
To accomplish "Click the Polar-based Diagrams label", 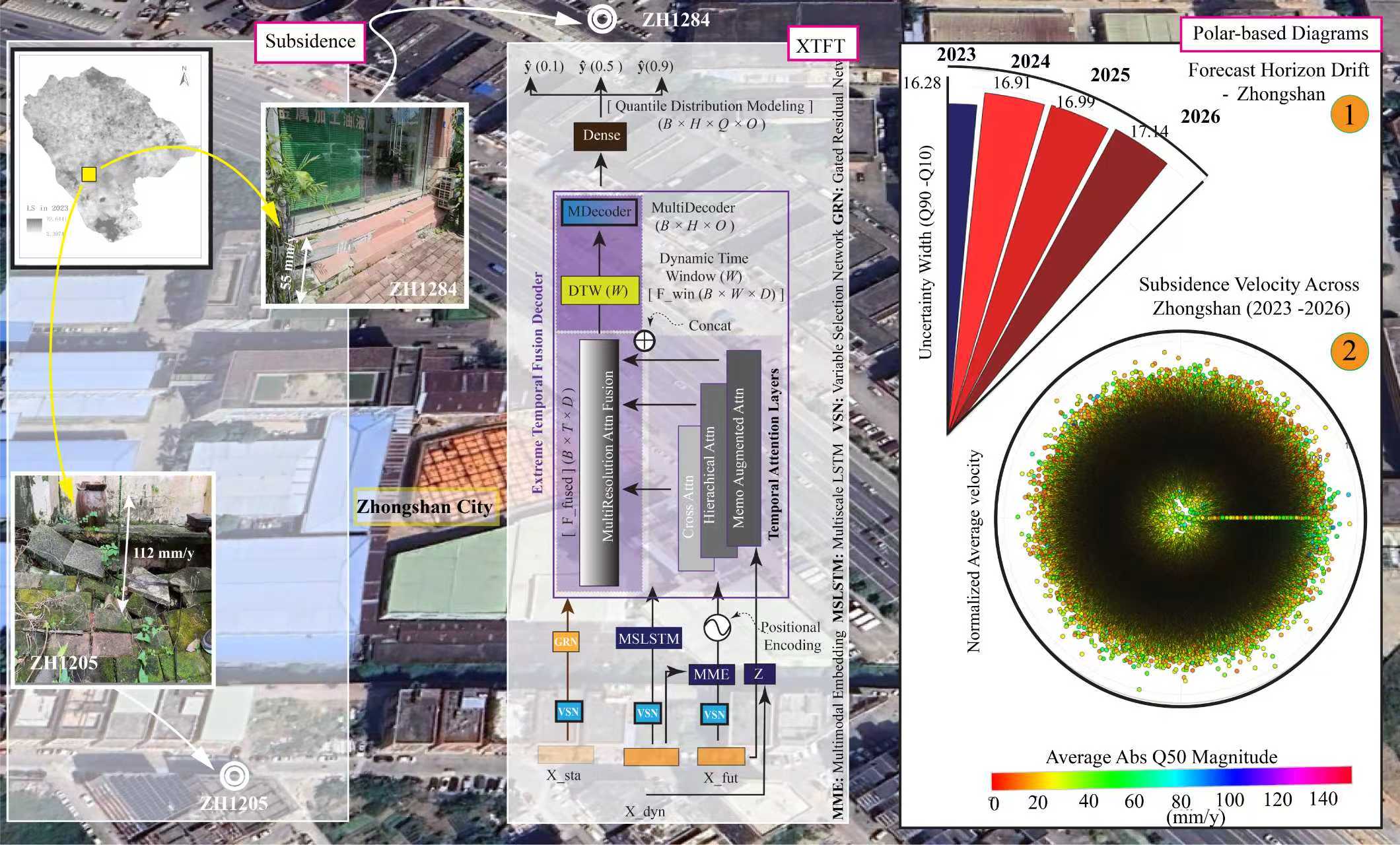I will [1280, 34].
